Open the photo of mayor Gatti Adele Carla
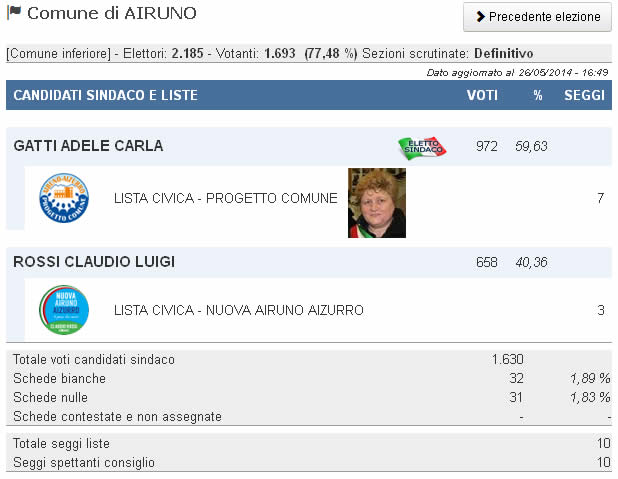This screenshot has width=618, height=479. 377,203
